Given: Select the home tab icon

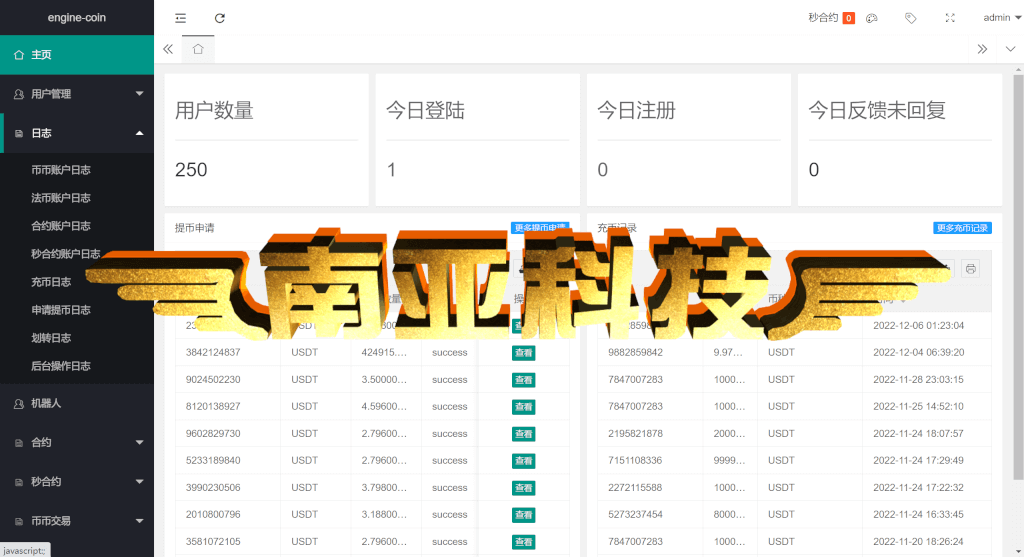Looking at the screenshot, I should point(198,49).
